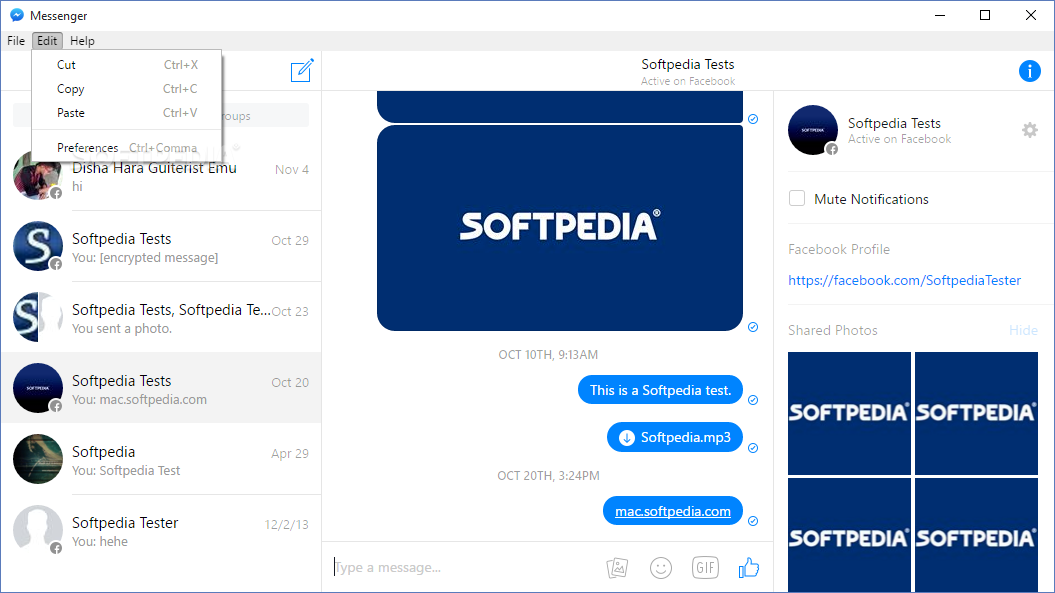The width and height of the screenshot is (1055, 593).
Task: Open Softpedia Tests conversation from Oct 29
Action: click(161, 246)
